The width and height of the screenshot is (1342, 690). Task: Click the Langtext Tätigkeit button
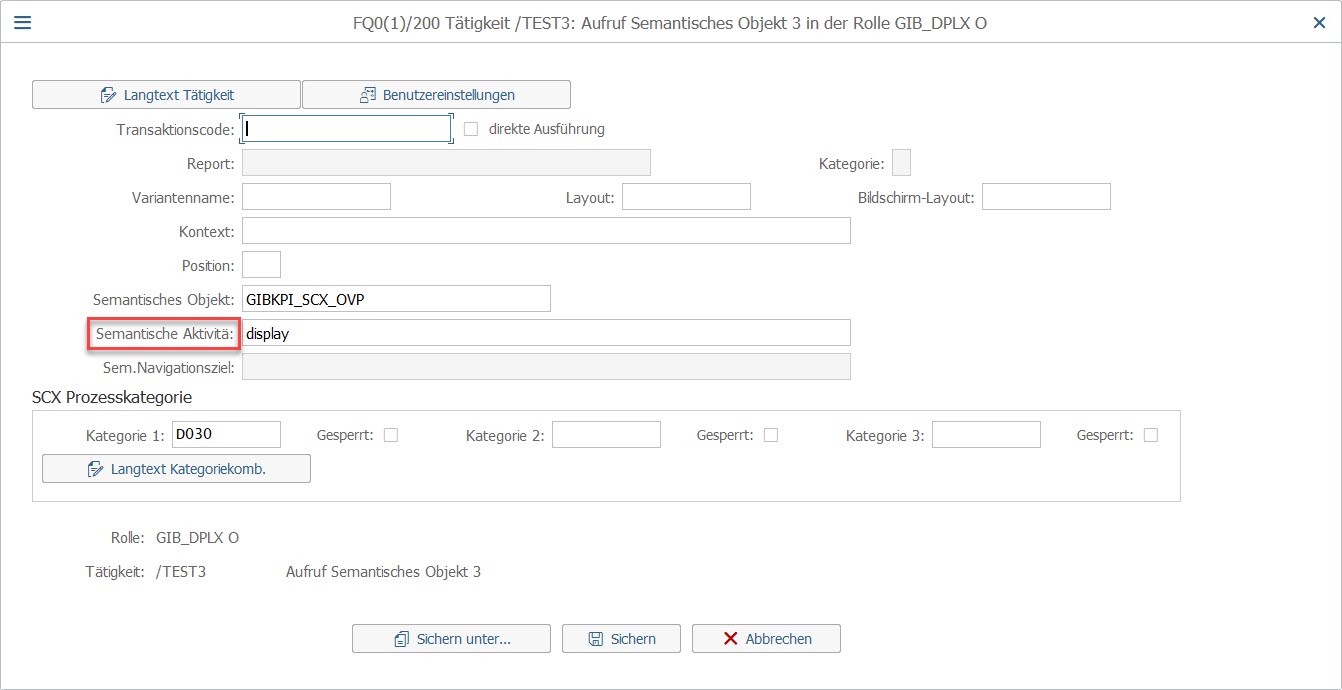click(166, 95)
